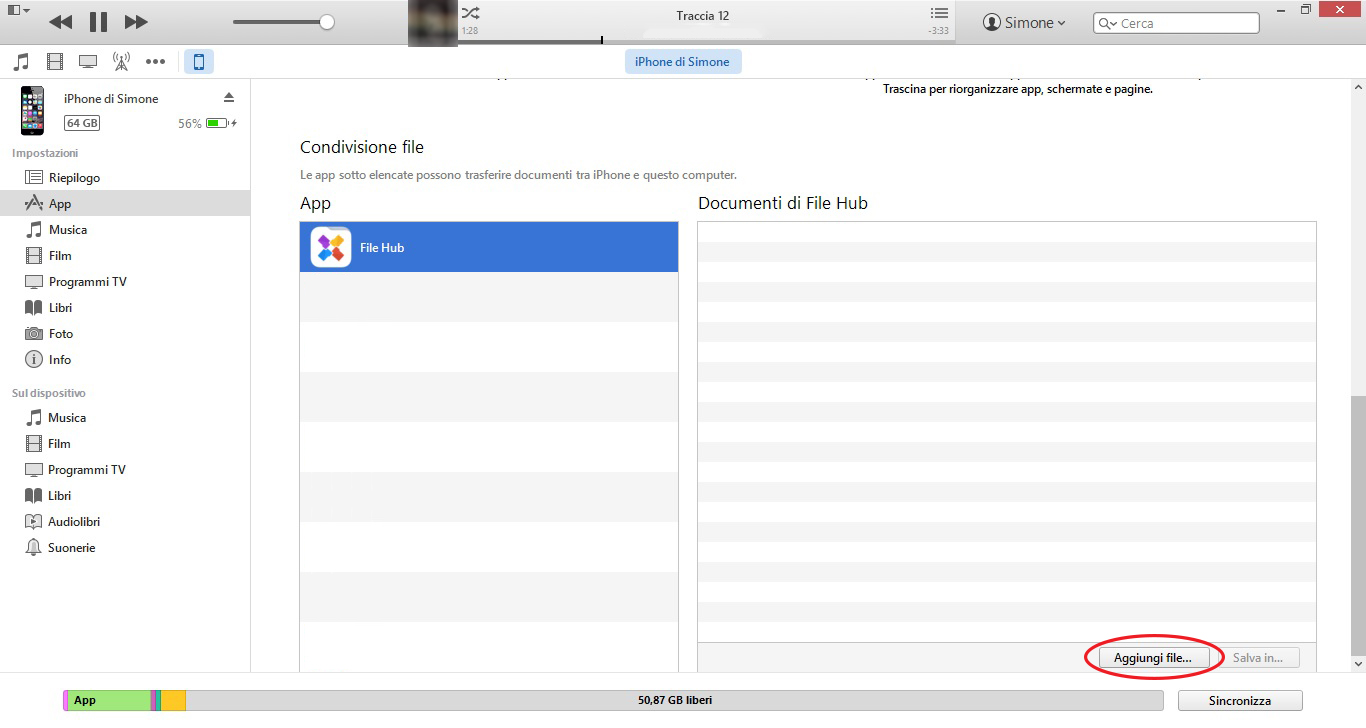Screen dimensions: 1366x728
Task: Click the iPhone thumbnail in sidebar
Action: (33, 110)
